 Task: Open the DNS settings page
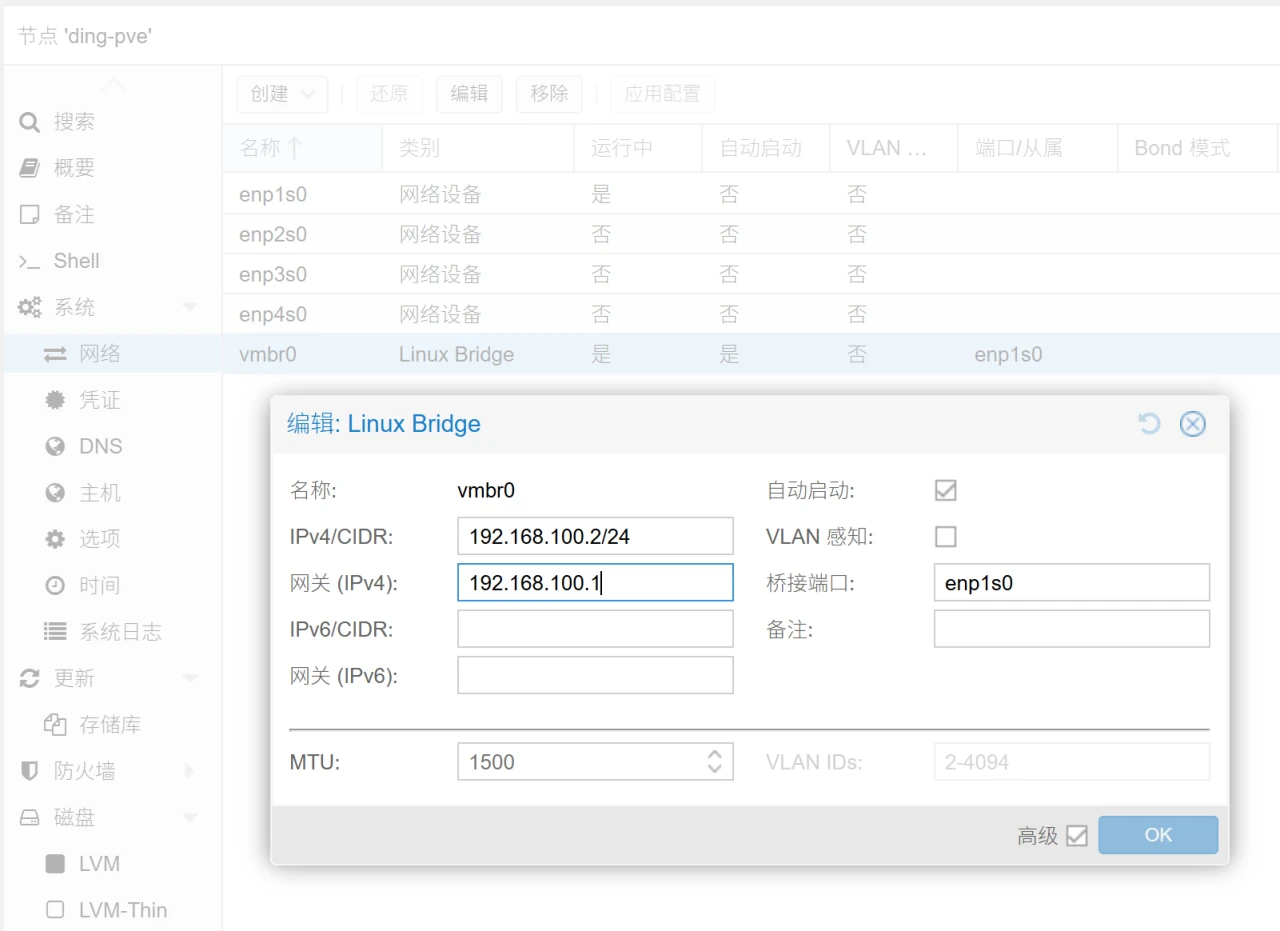point(101,446)
